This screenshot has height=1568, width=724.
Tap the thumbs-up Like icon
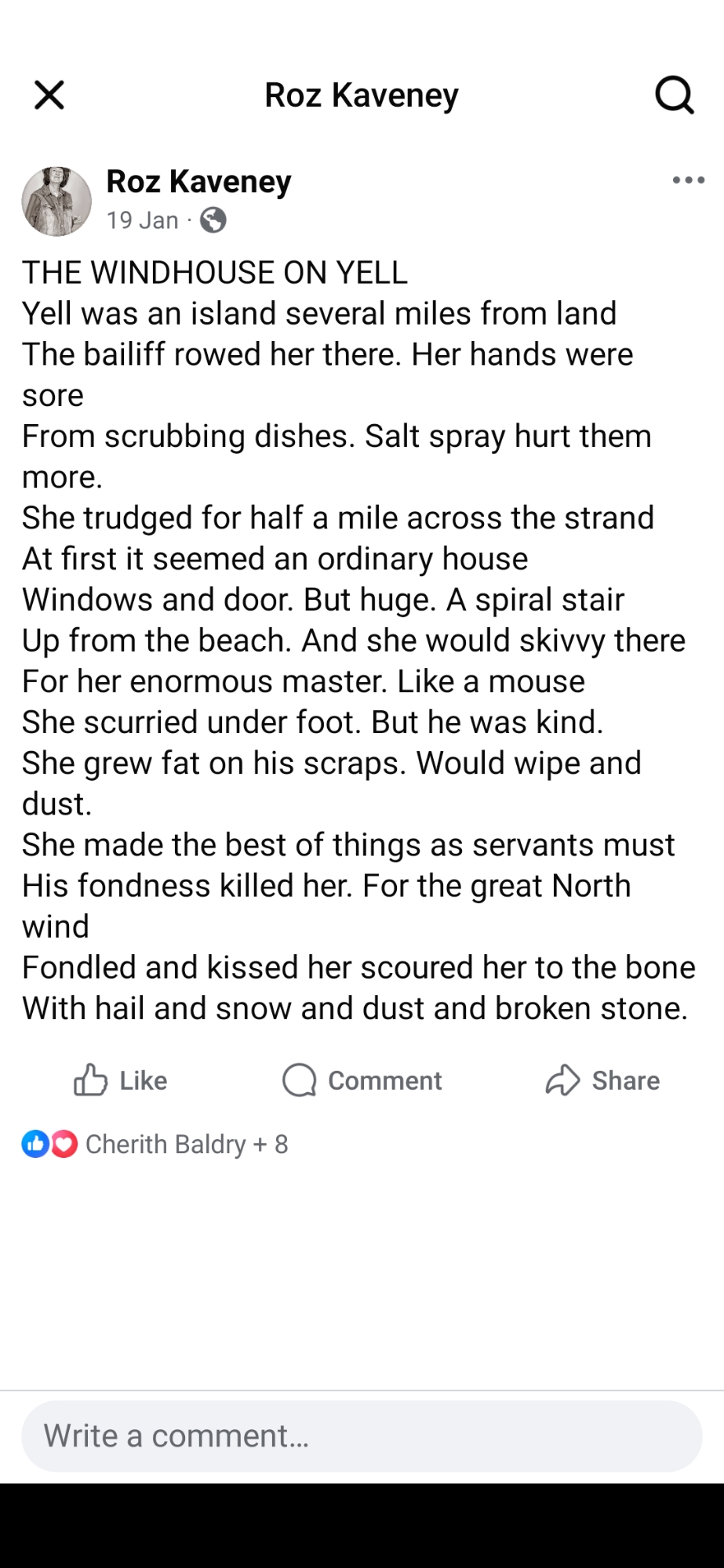pos(91,1080)
